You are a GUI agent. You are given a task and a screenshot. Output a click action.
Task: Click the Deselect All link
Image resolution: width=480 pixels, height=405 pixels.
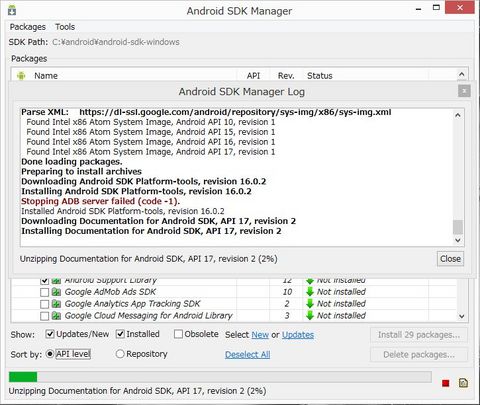[248, 354]
